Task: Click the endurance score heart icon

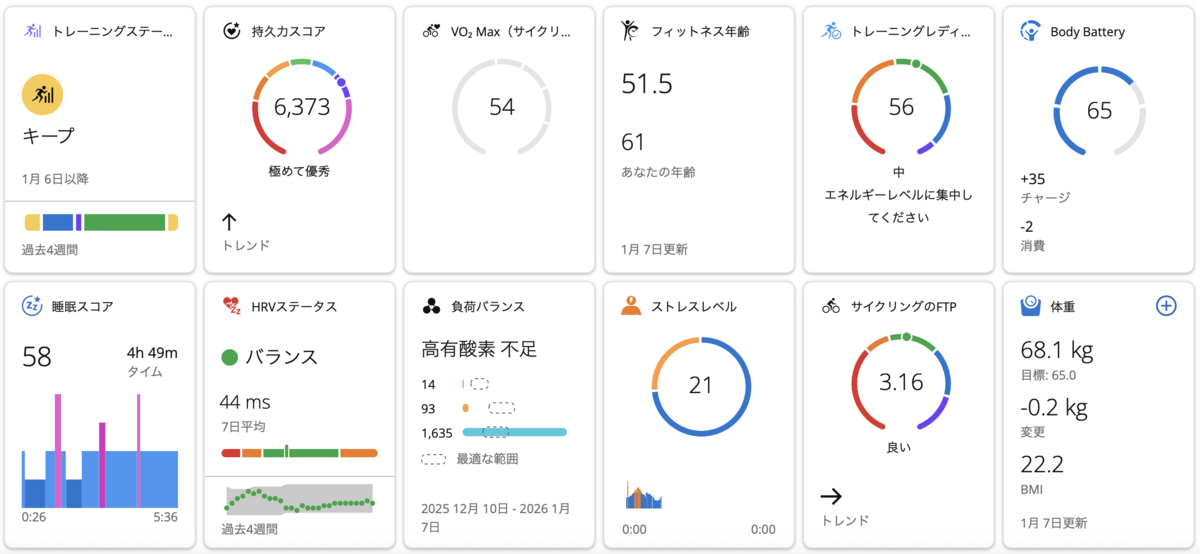Action: point(232,32)
